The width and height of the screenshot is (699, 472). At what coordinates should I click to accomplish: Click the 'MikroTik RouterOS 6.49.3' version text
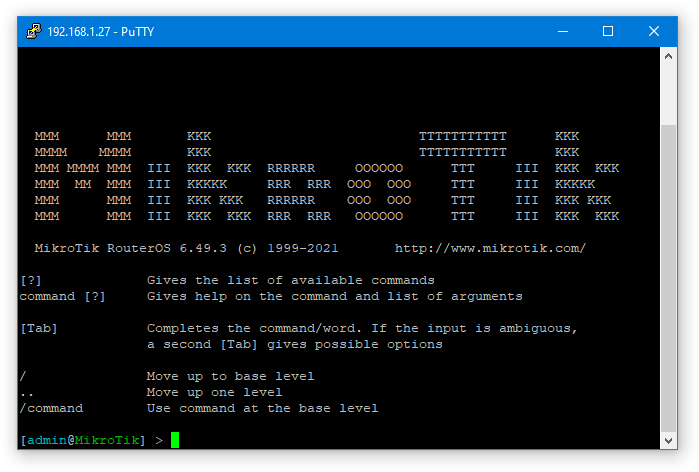131,248
